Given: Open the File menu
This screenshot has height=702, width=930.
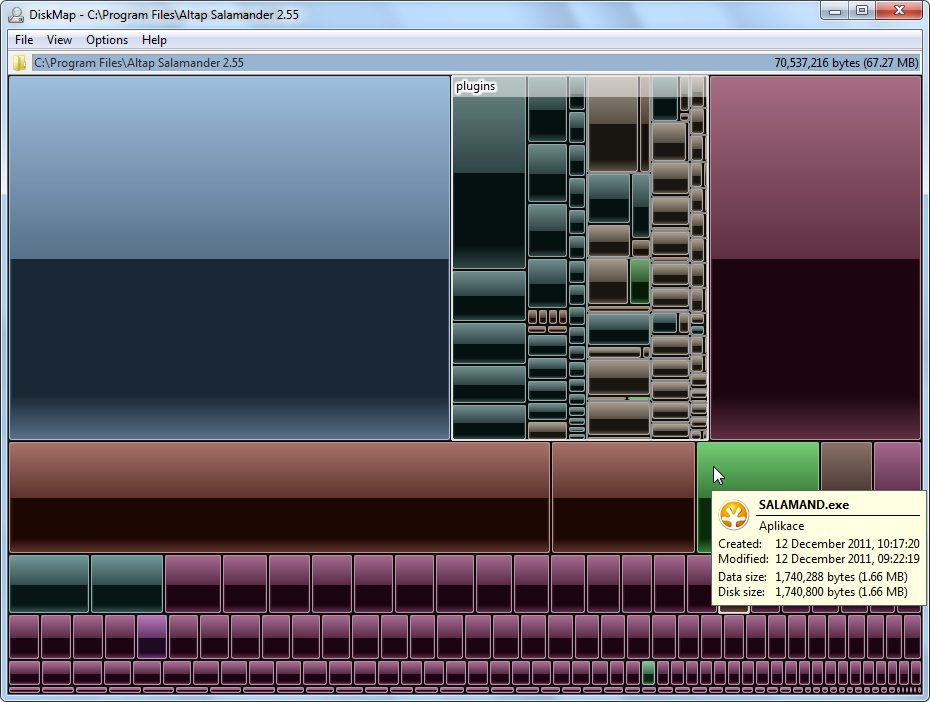Looking at the screenshot, I should (24, 40).
